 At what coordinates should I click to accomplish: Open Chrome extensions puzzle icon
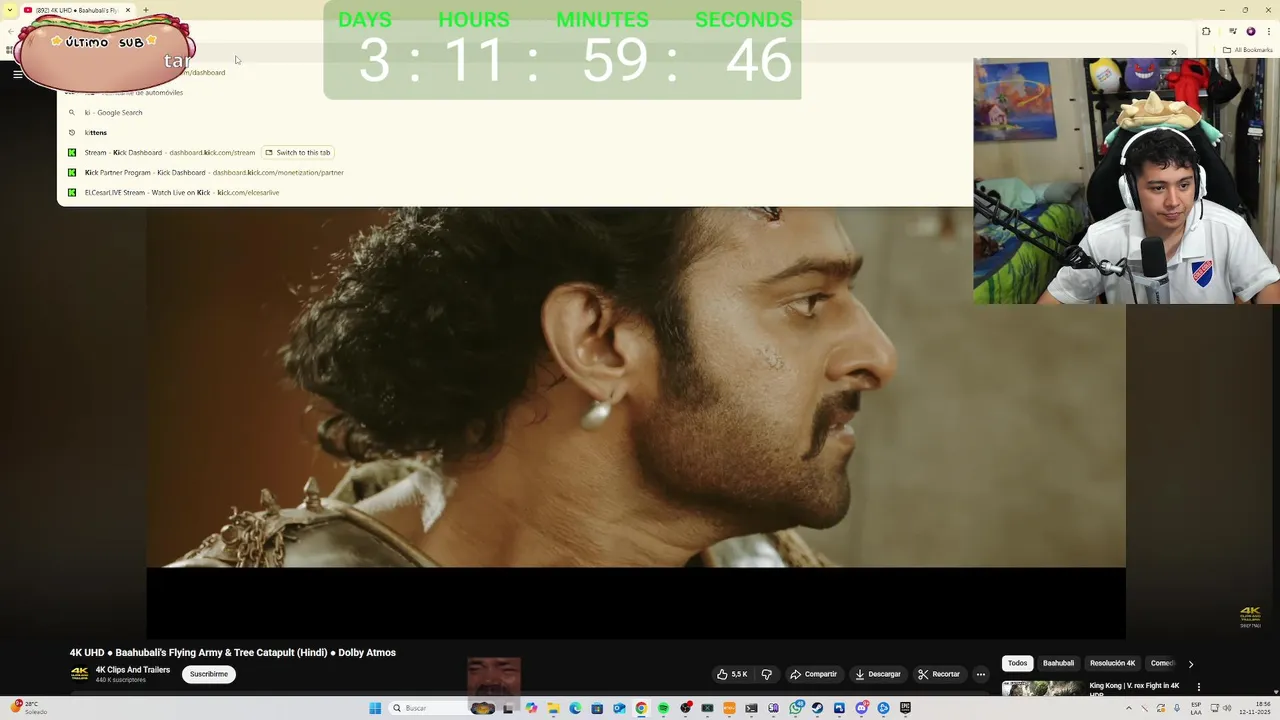(1206, 31)
